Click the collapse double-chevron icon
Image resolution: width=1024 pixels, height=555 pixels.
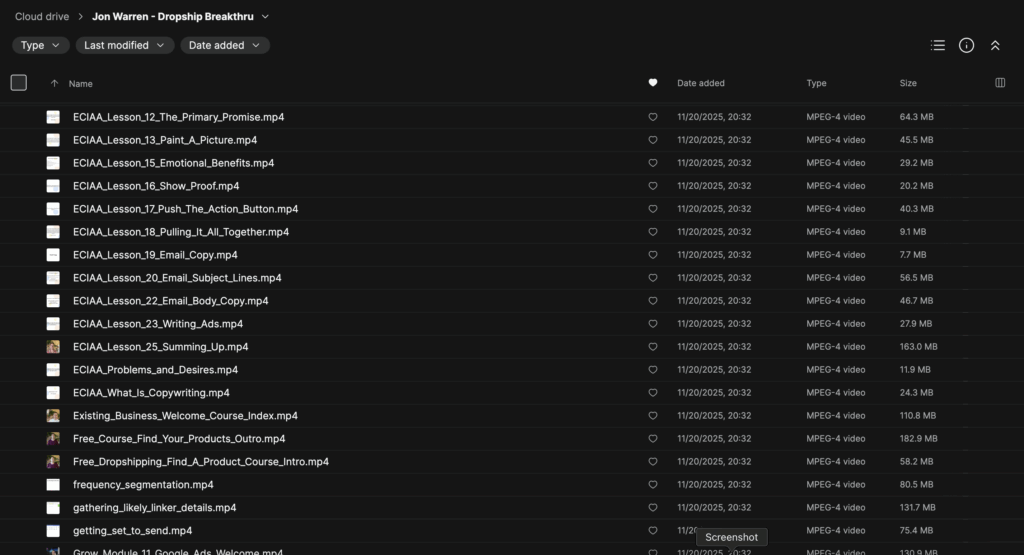click(995, 45)
